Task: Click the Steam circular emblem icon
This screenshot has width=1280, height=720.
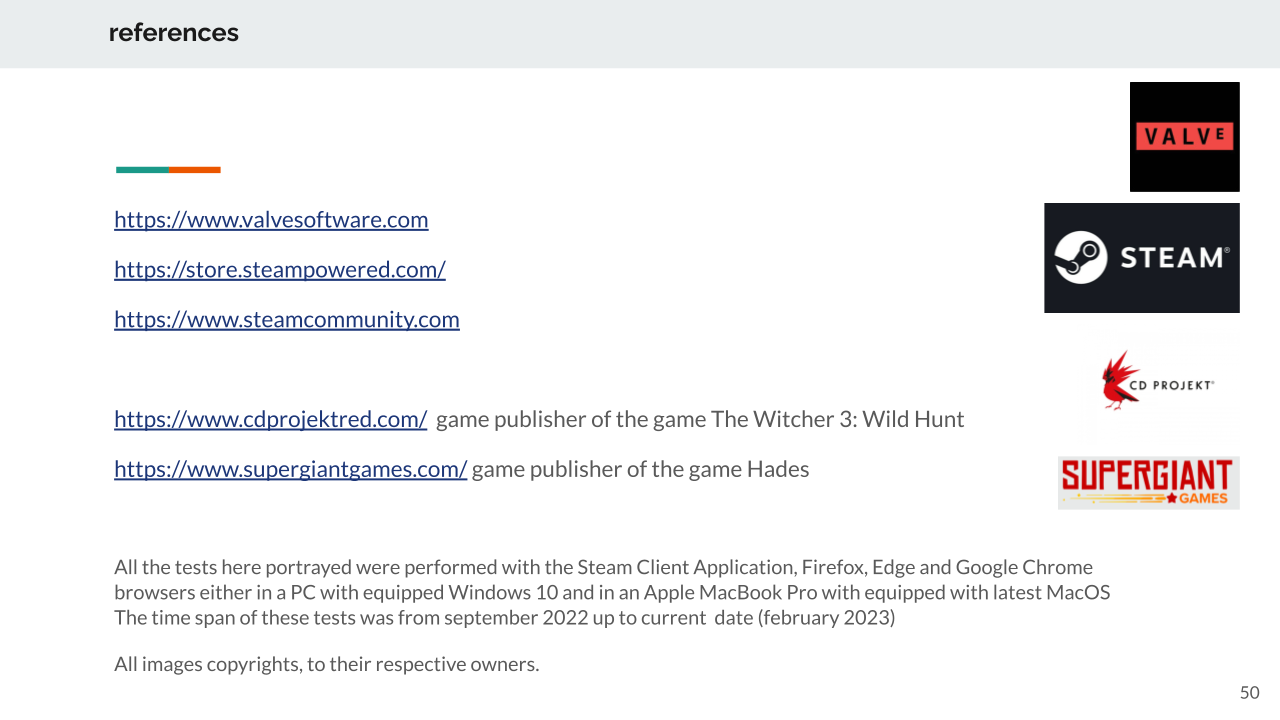Action: coord(1081,257)
